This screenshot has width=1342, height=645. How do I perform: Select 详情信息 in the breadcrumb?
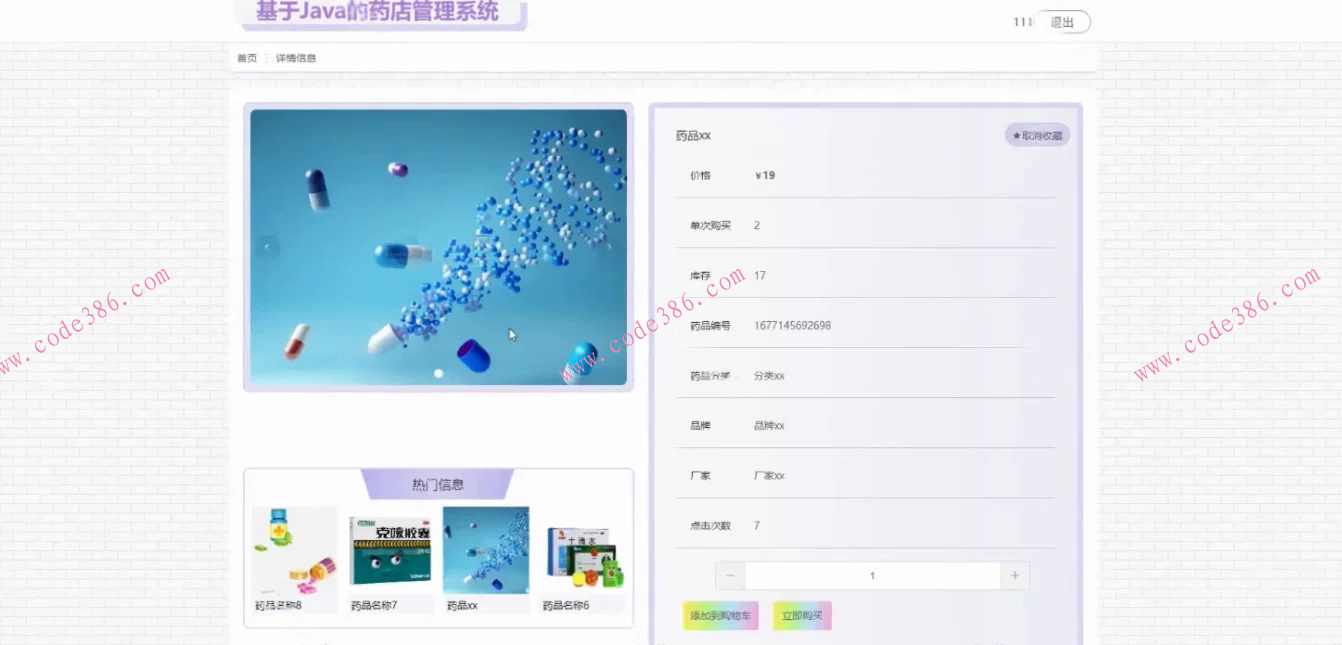click(x=294, y=58)
